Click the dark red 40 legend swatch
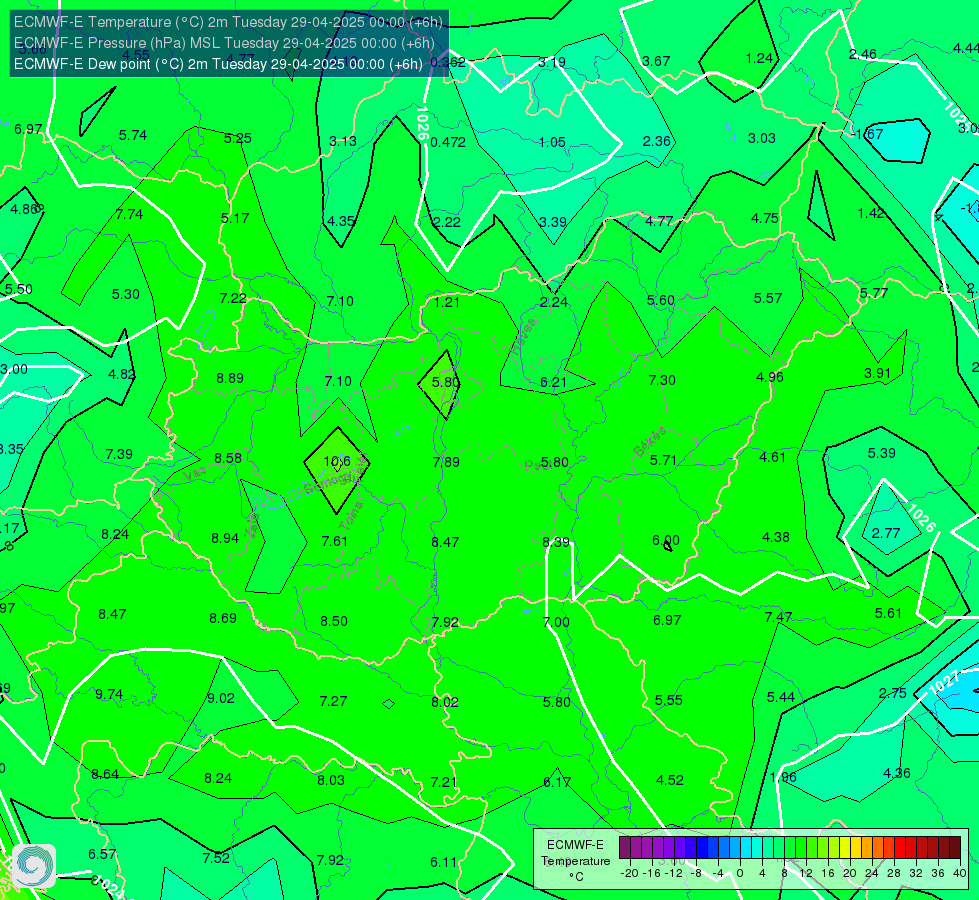The image size is (979, 900). [955, 848]
